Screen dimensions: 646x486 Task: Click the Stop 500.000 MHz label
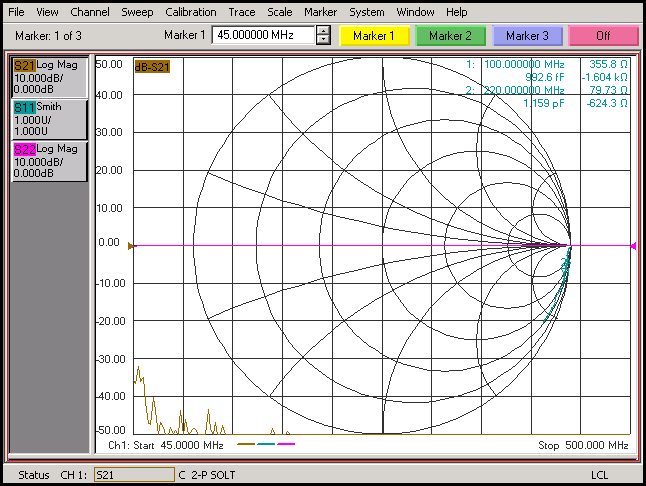(583, 445)
